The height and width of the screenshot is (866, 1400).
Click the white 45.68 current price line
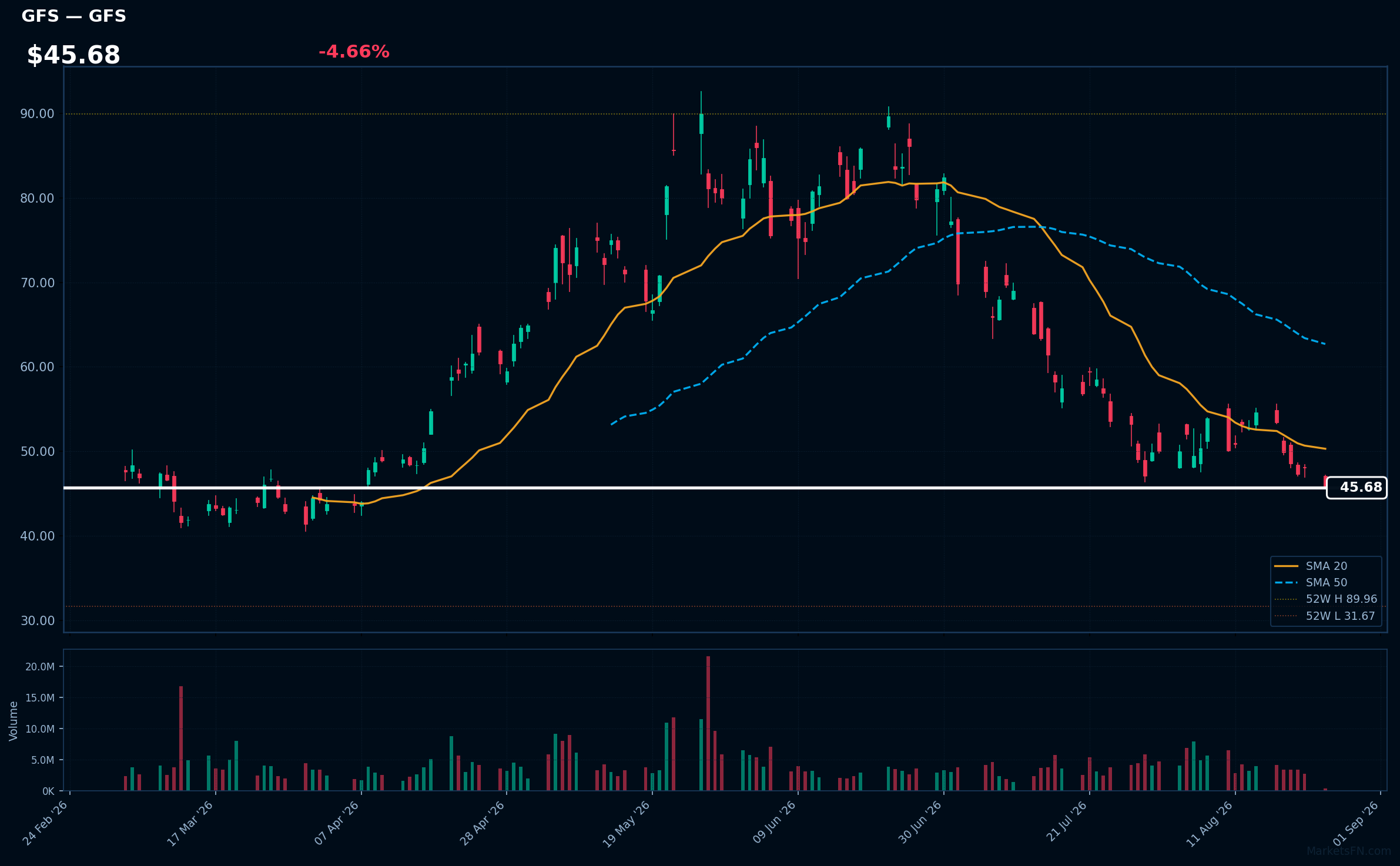point(695,488)
